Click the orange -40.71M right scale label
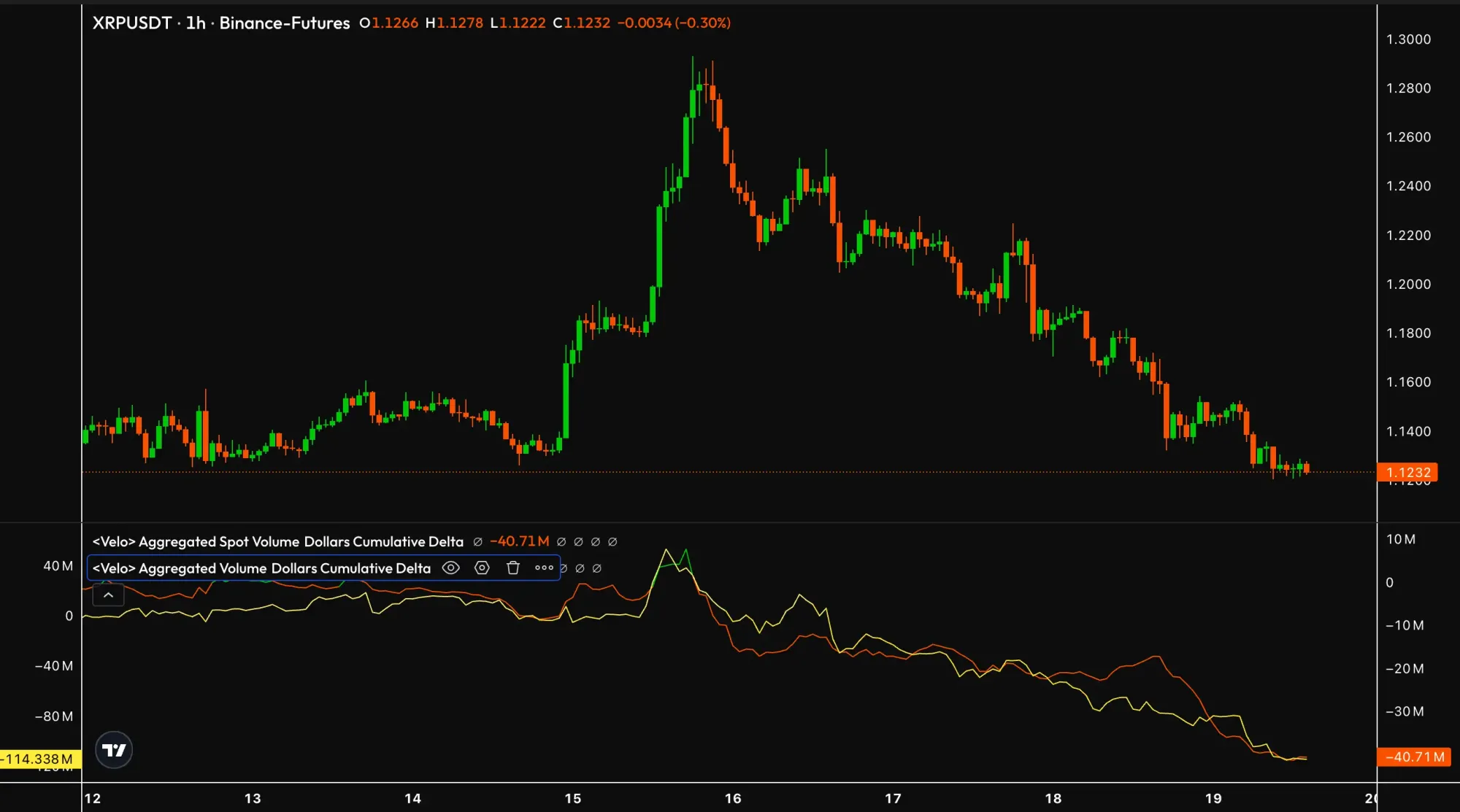 pyautogui.click(x=1415, y=757)
